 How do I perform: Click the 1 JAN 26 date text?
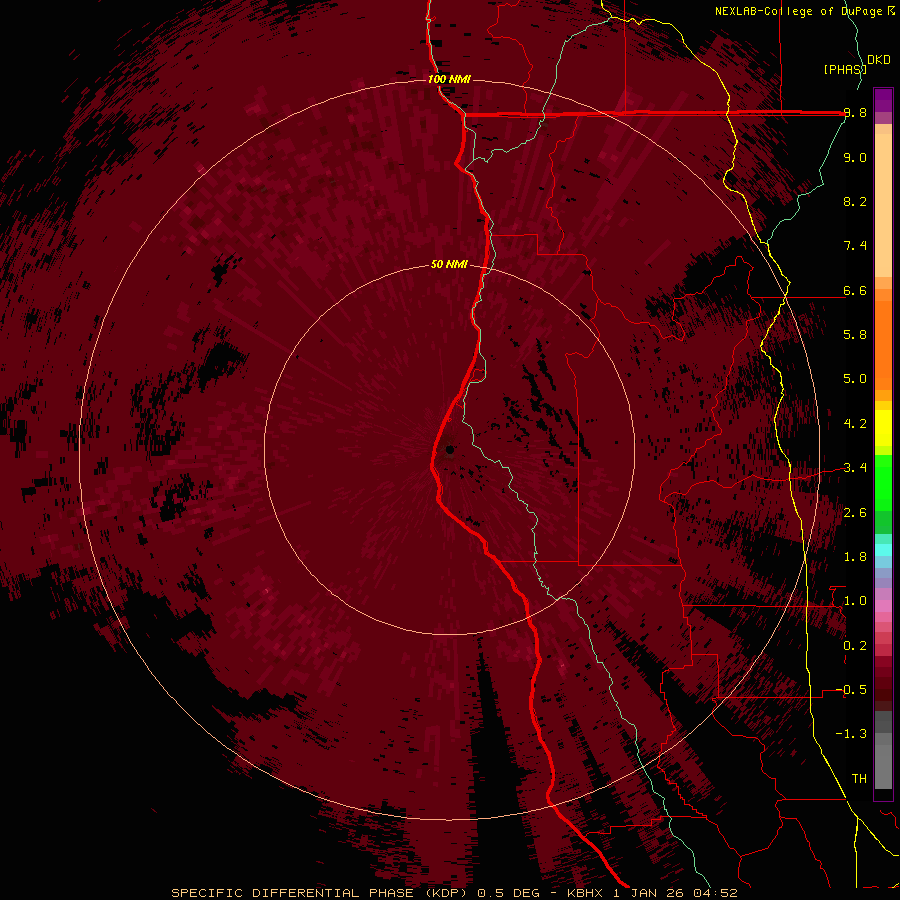pos(647,893)
